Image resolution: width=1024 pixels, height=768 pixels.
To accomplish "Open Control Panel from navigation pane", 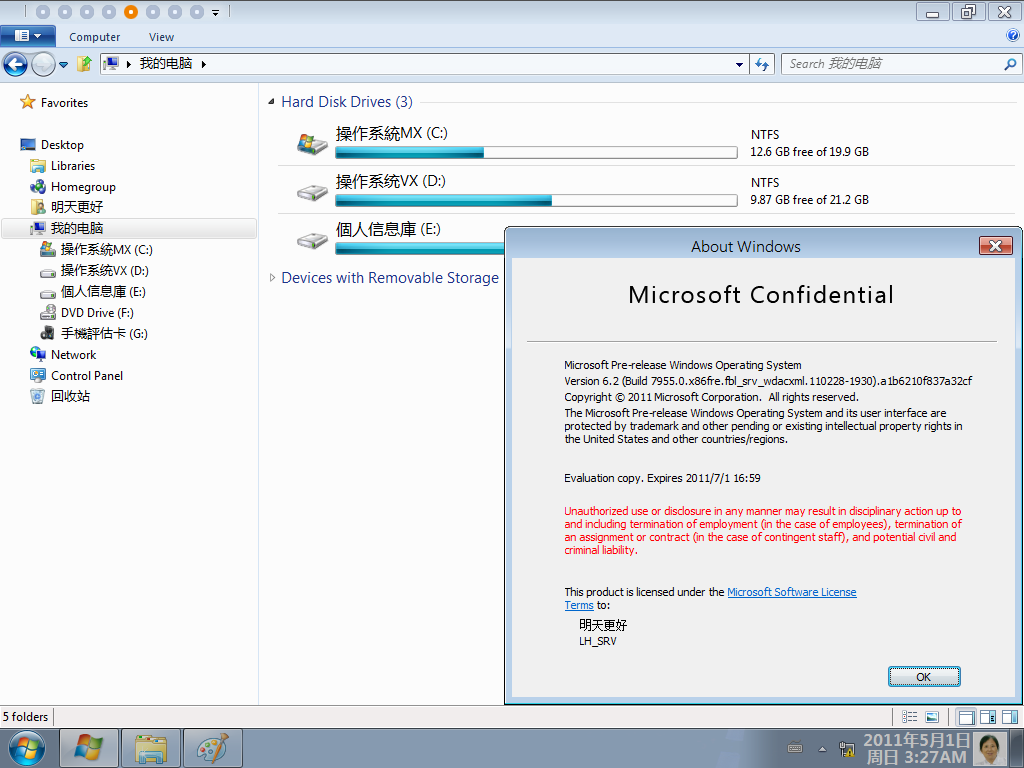I will pyautogui.click(x=87, y=376).
